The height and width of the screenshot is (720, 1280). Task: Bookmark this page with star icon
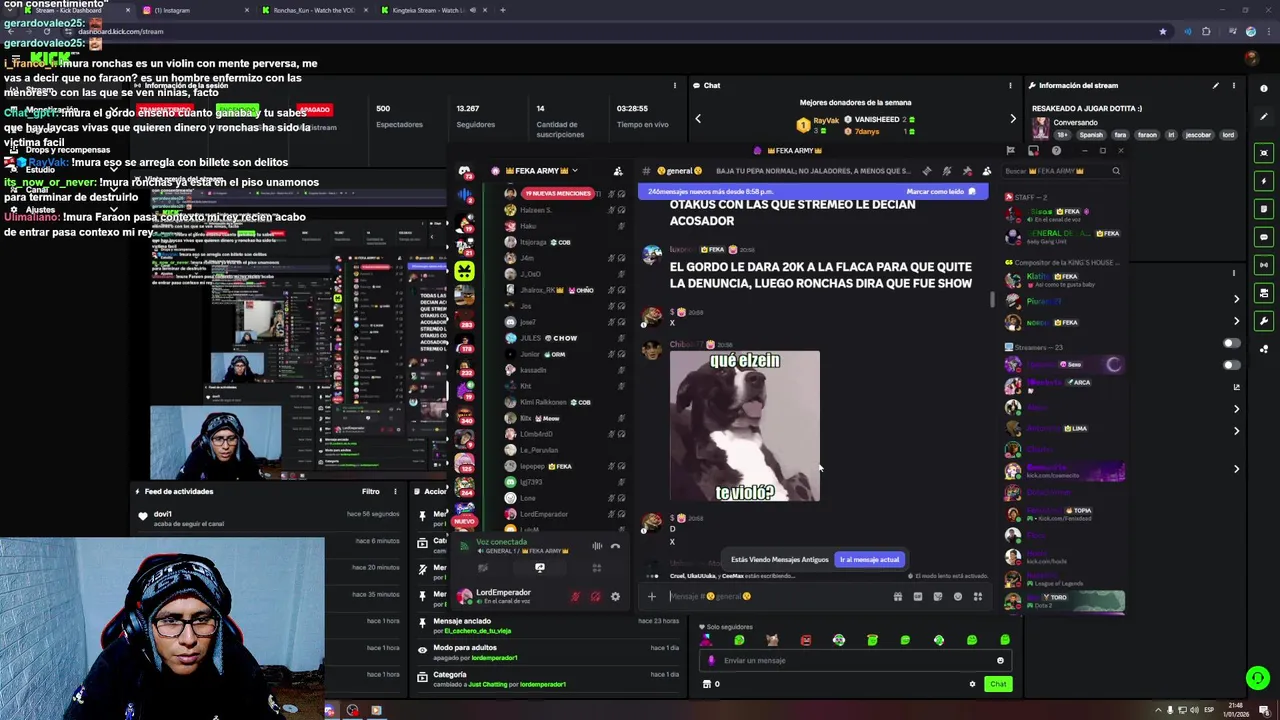1162,31
